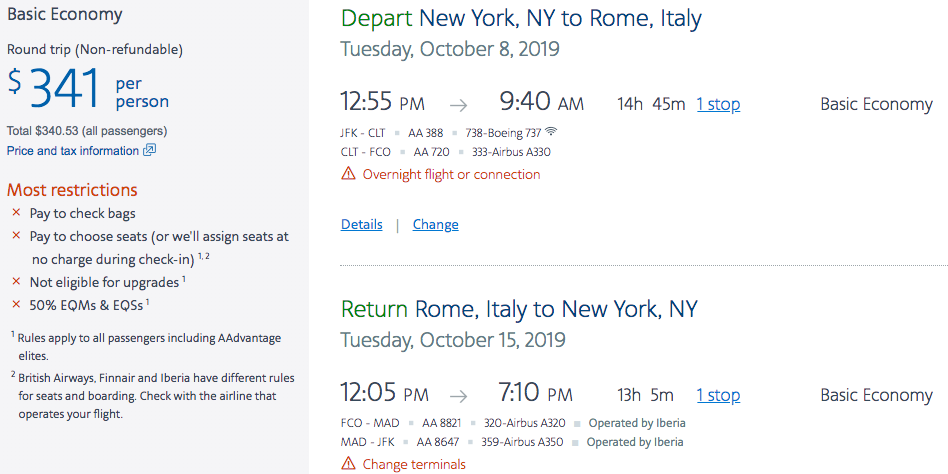Click the AA 720 flight number
948x474 pixels.
click(432, 152)
